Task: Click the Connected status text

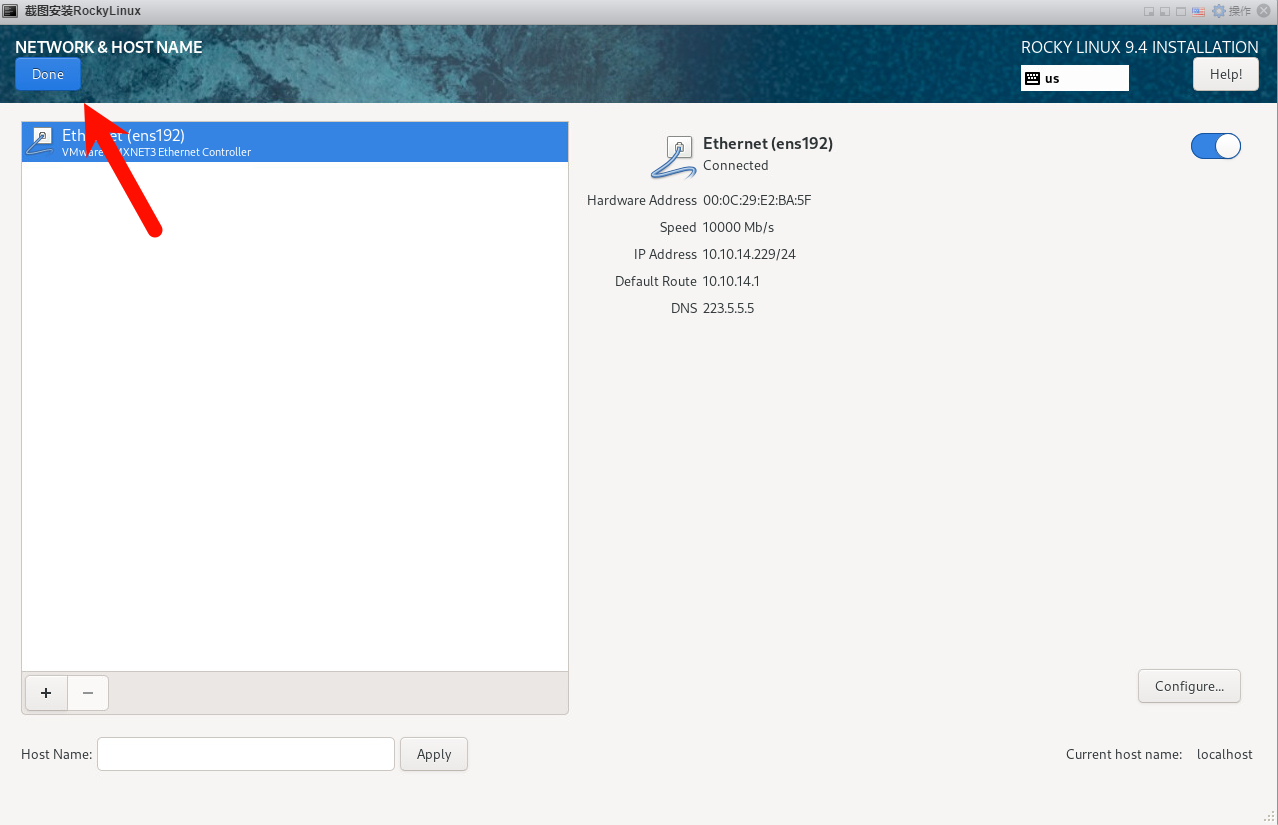Action: click(x=736, y=165)
